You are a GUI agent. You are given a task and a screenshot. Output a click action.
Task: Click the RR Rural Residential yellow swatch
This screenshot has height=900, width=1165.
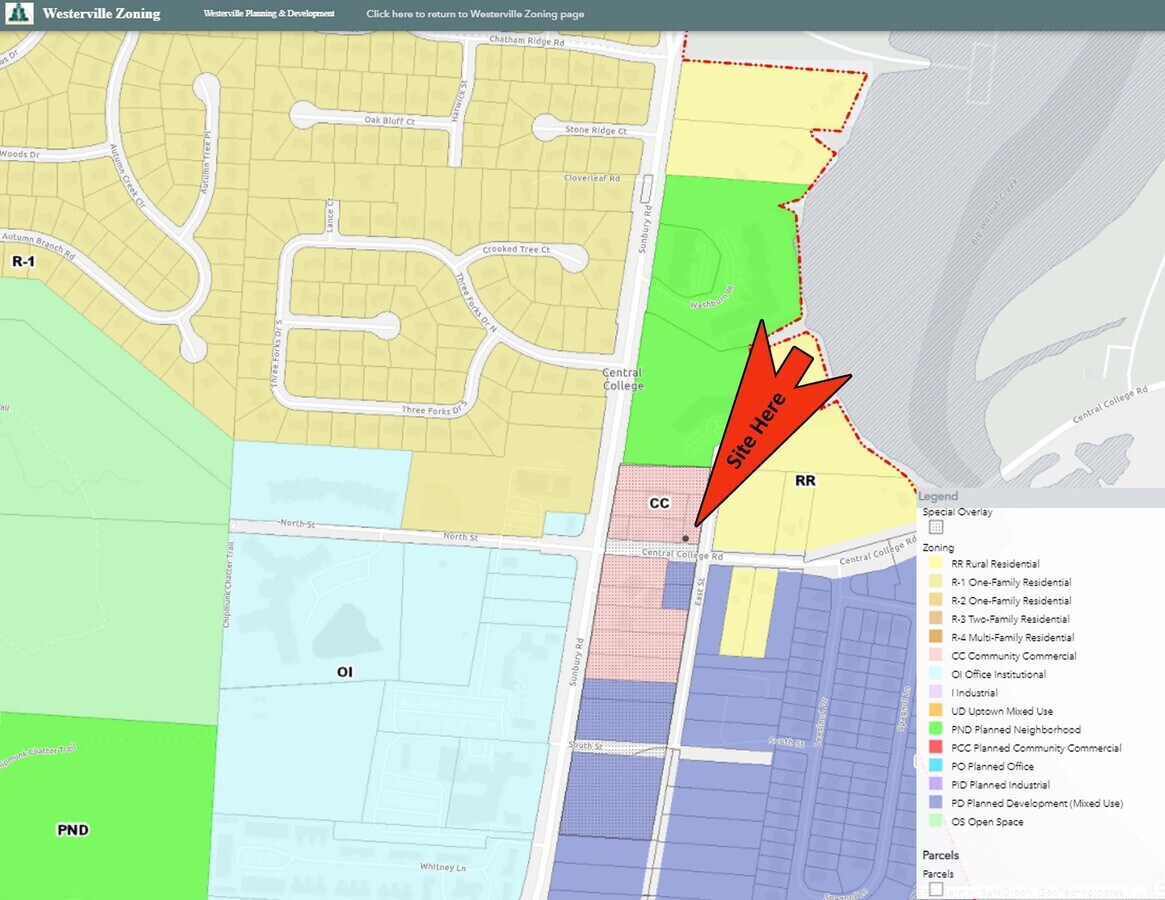point(935,564)
